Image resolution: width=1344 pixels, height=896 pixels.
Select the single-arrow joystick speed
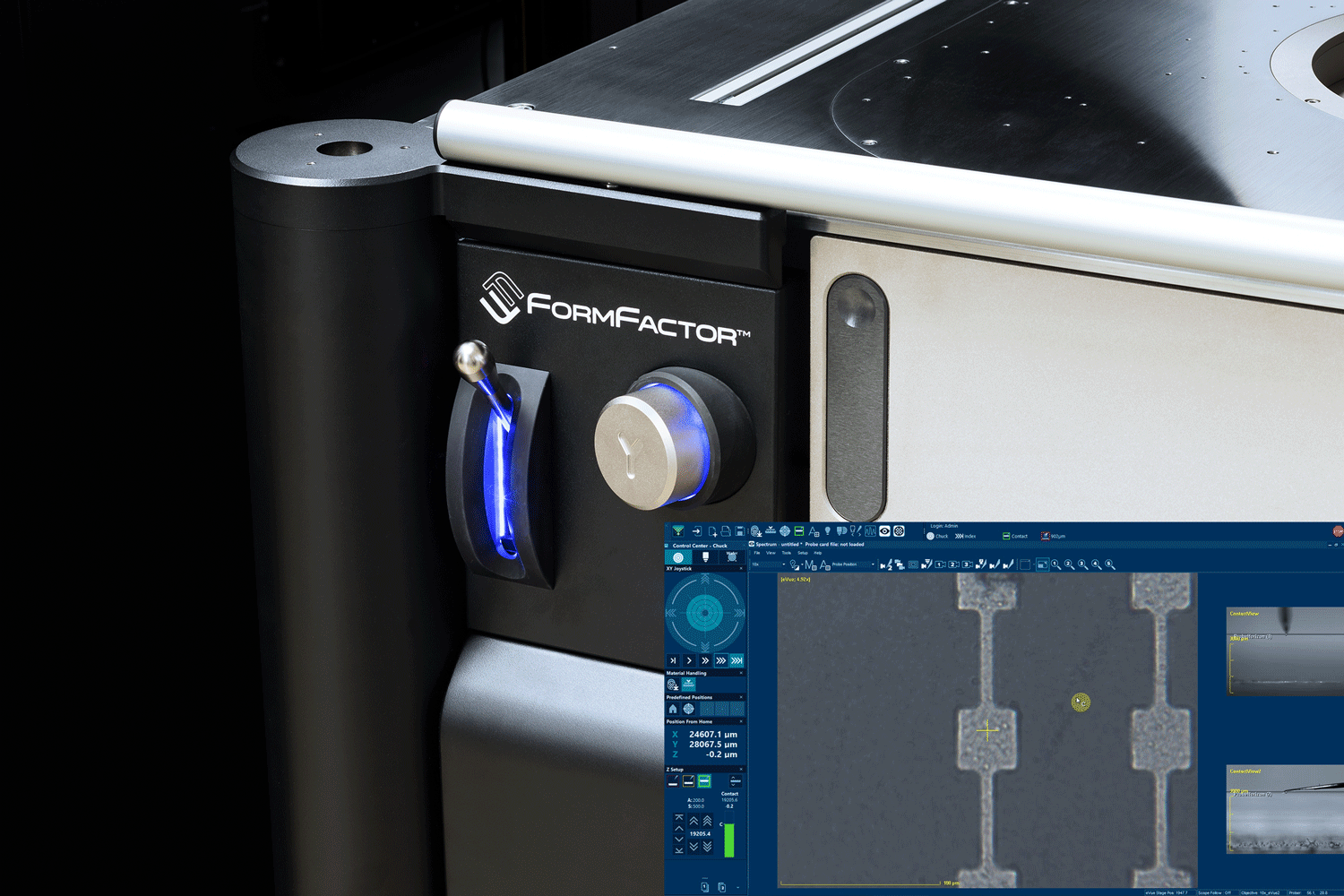(689, 660)
